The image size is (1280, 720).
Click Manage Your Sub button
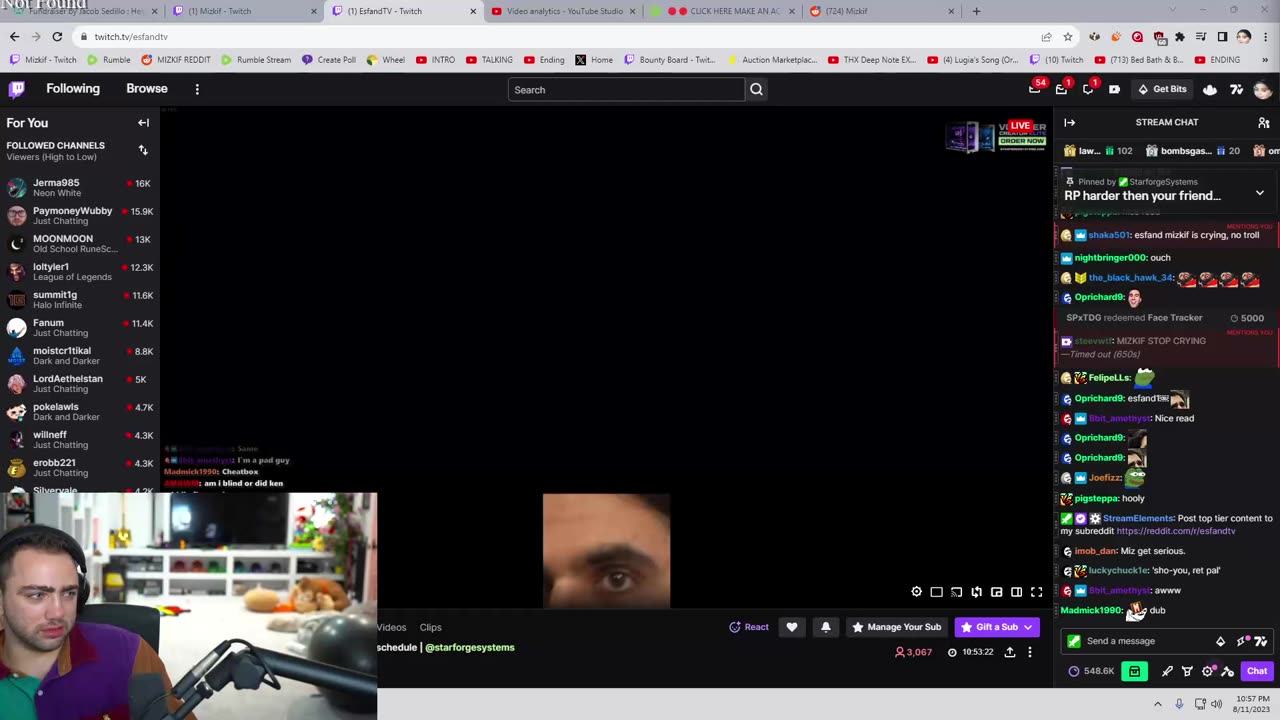point(896,627)
